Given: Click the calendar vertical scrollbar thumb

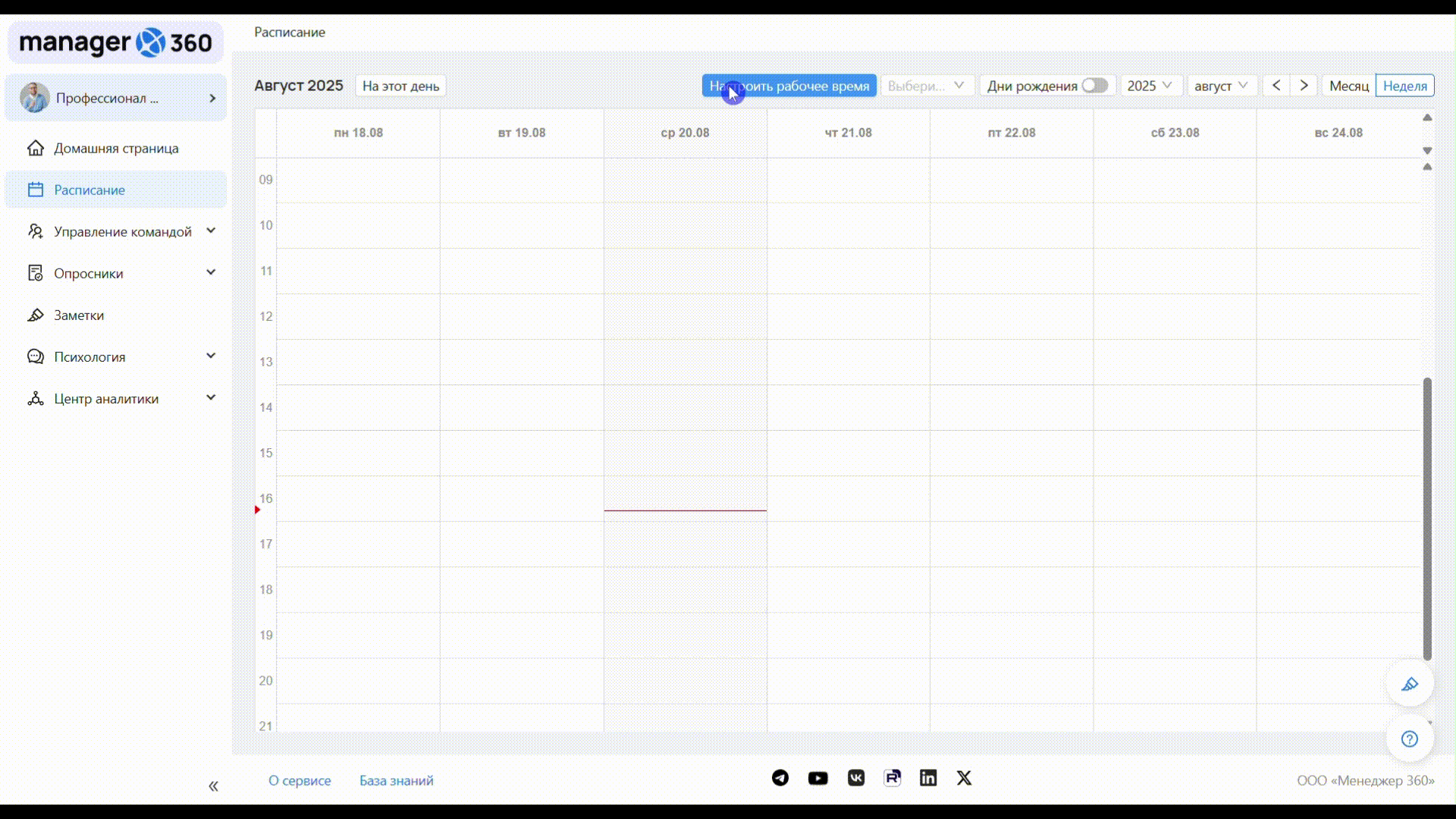Looking at the screenshot, I should click(x=1427, y=519).
